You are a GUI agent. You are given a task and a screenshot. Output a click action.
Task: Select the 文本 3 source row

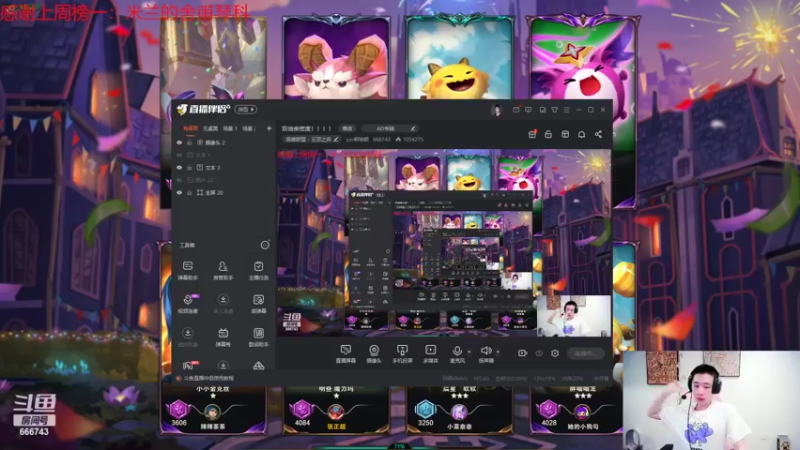[x=223, y=167]
